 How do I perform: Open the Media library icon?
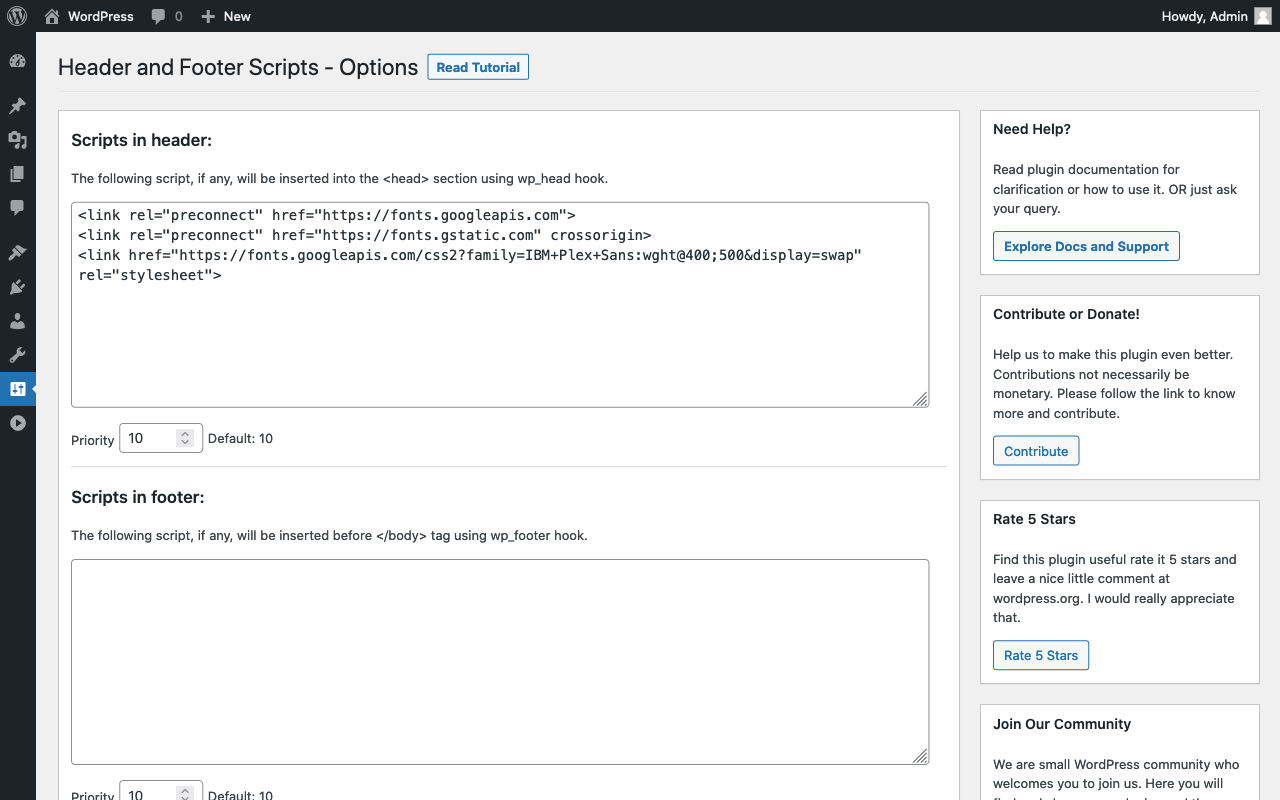point(17,140)
